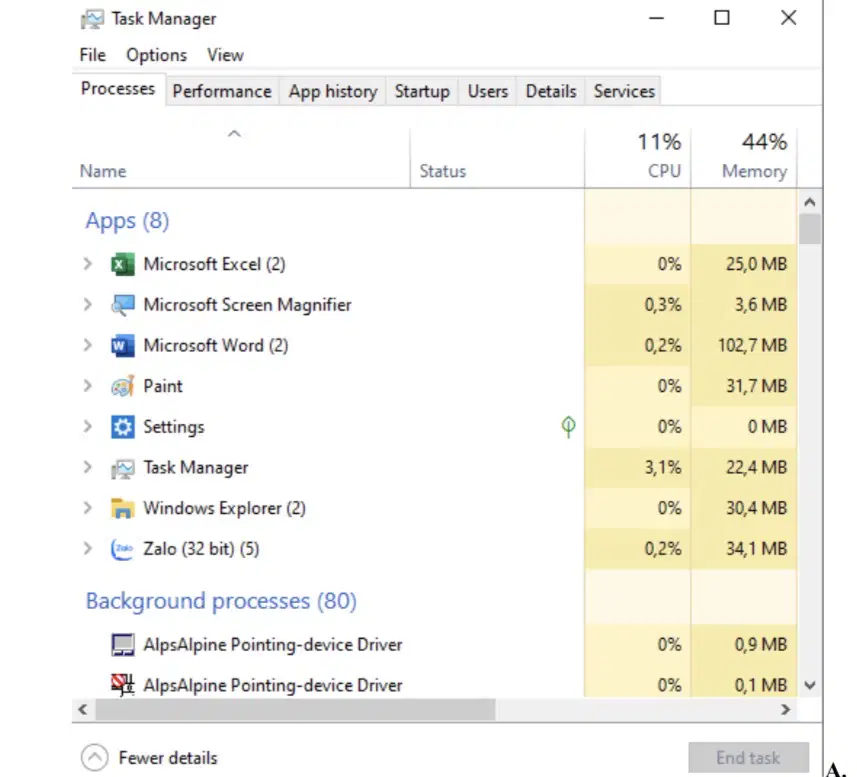Click the horizontal scrollbar thumb
Screen dimensions: 857x777
coord(295,710)
